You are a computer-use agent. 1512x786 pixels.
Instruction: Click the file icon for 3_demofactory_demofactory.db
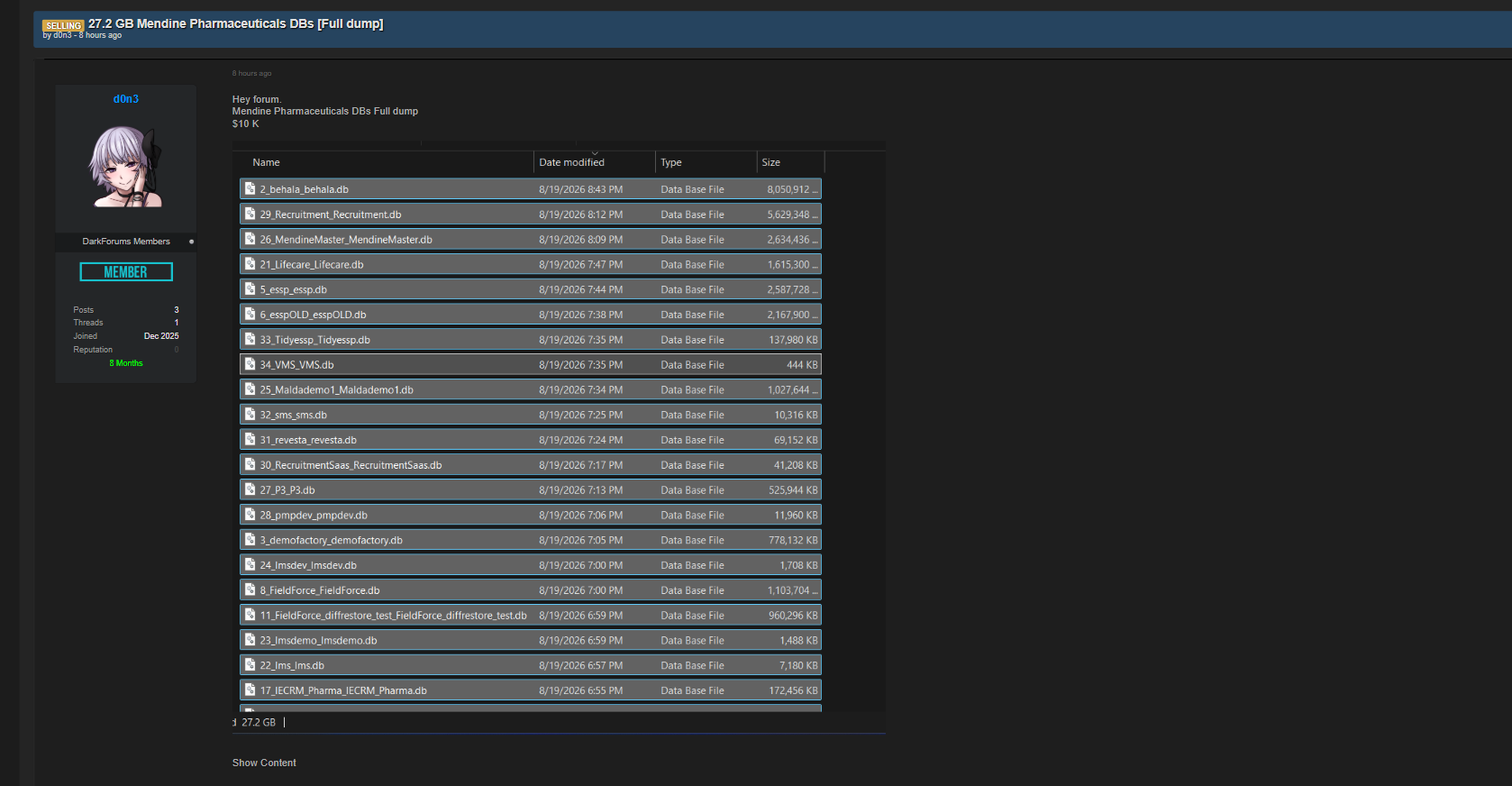click(250, 540)
